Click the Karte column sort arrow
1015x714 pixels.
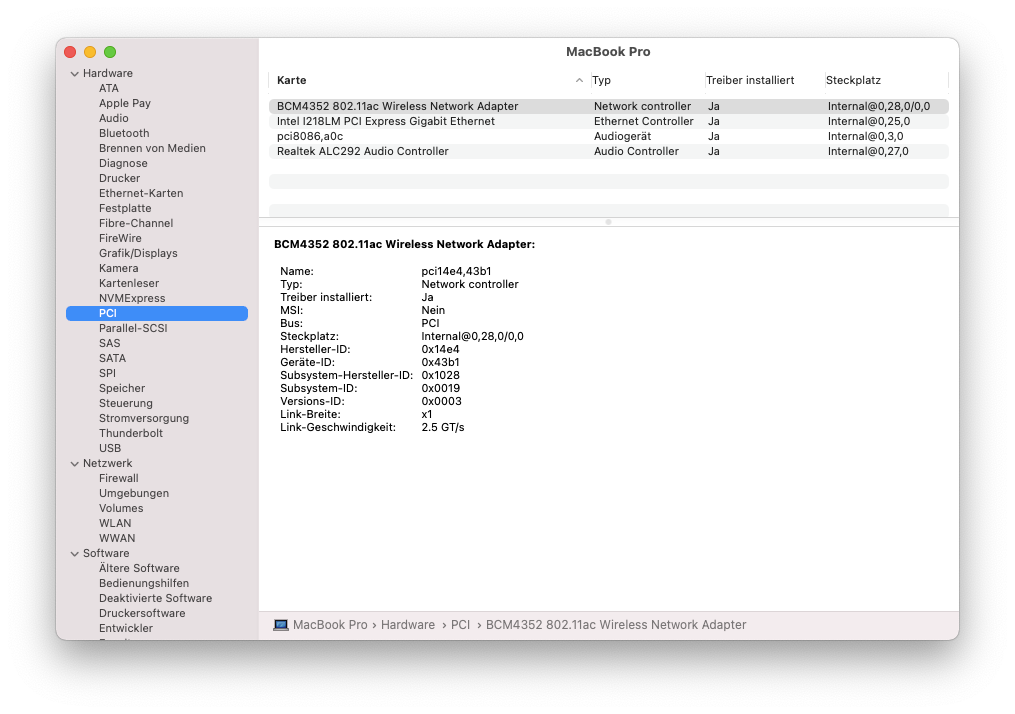point(579,80)
